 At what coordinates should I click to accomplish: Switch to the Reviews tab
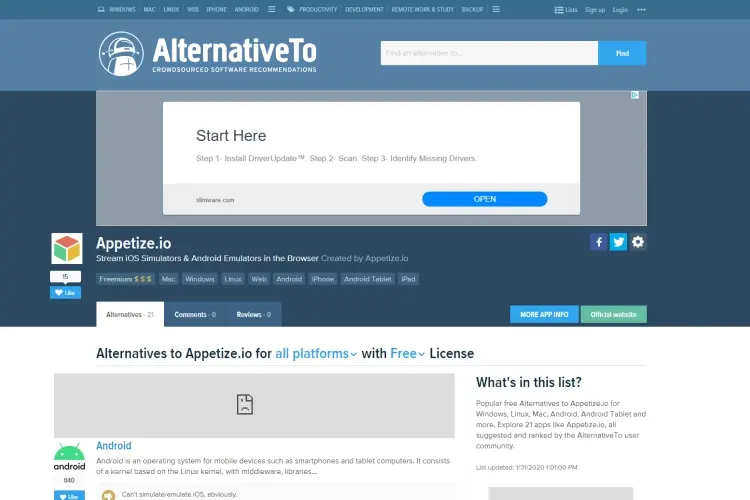pos(254,314)
